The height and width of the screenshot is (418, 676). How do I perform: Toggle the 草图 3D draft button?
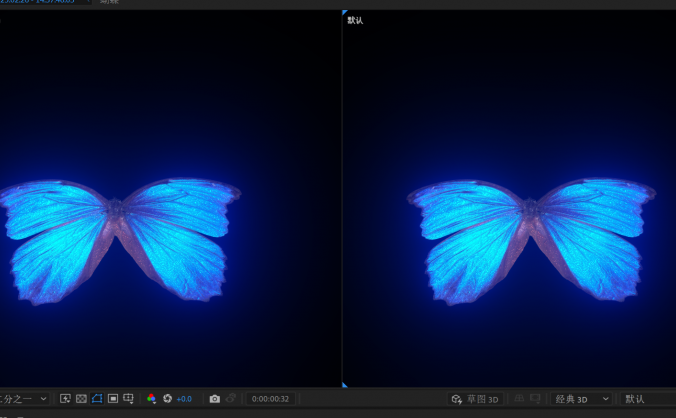(475, 399)
